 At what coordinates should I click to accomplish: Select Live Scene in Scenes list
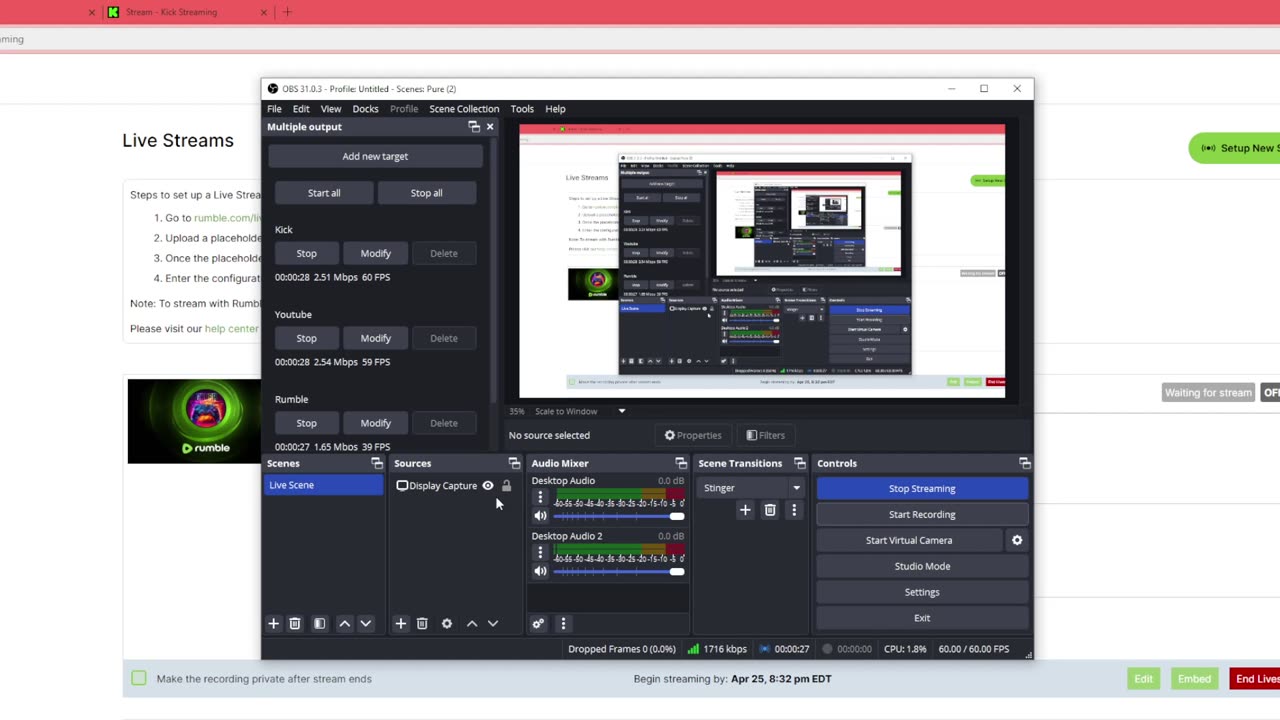pos(323,485)
